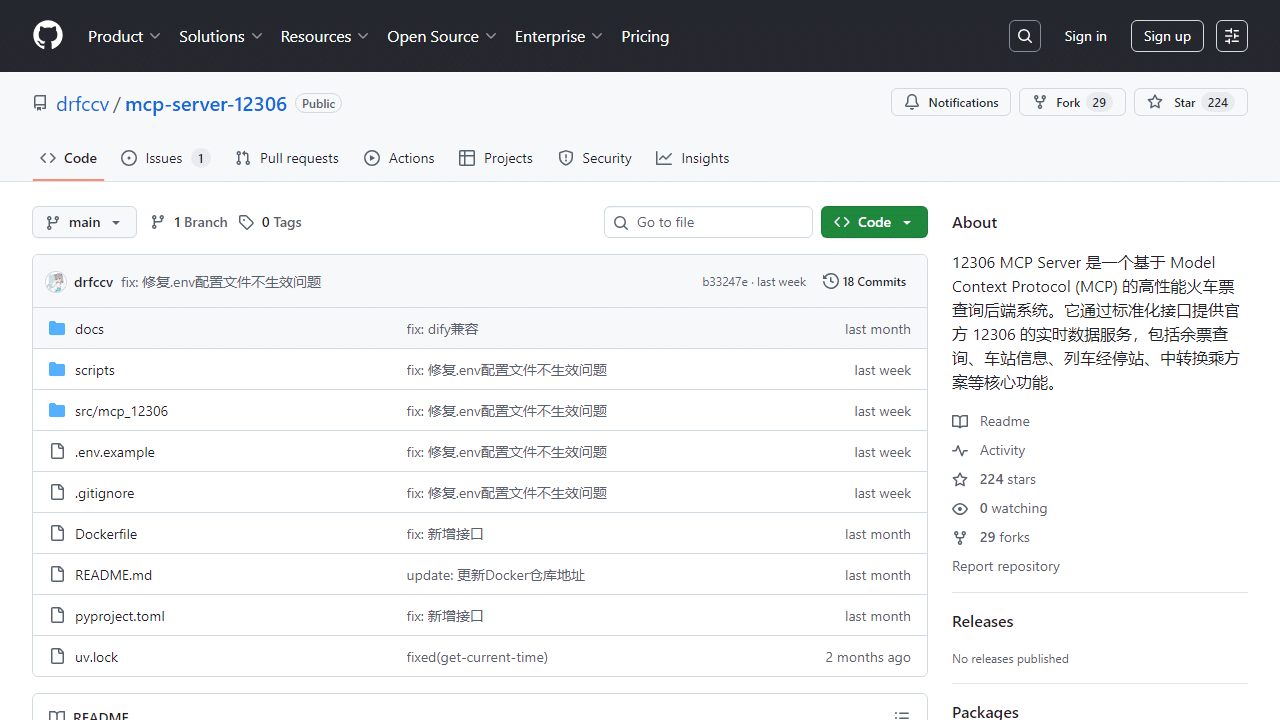Switch to the Projects tab

click(496, 158)
